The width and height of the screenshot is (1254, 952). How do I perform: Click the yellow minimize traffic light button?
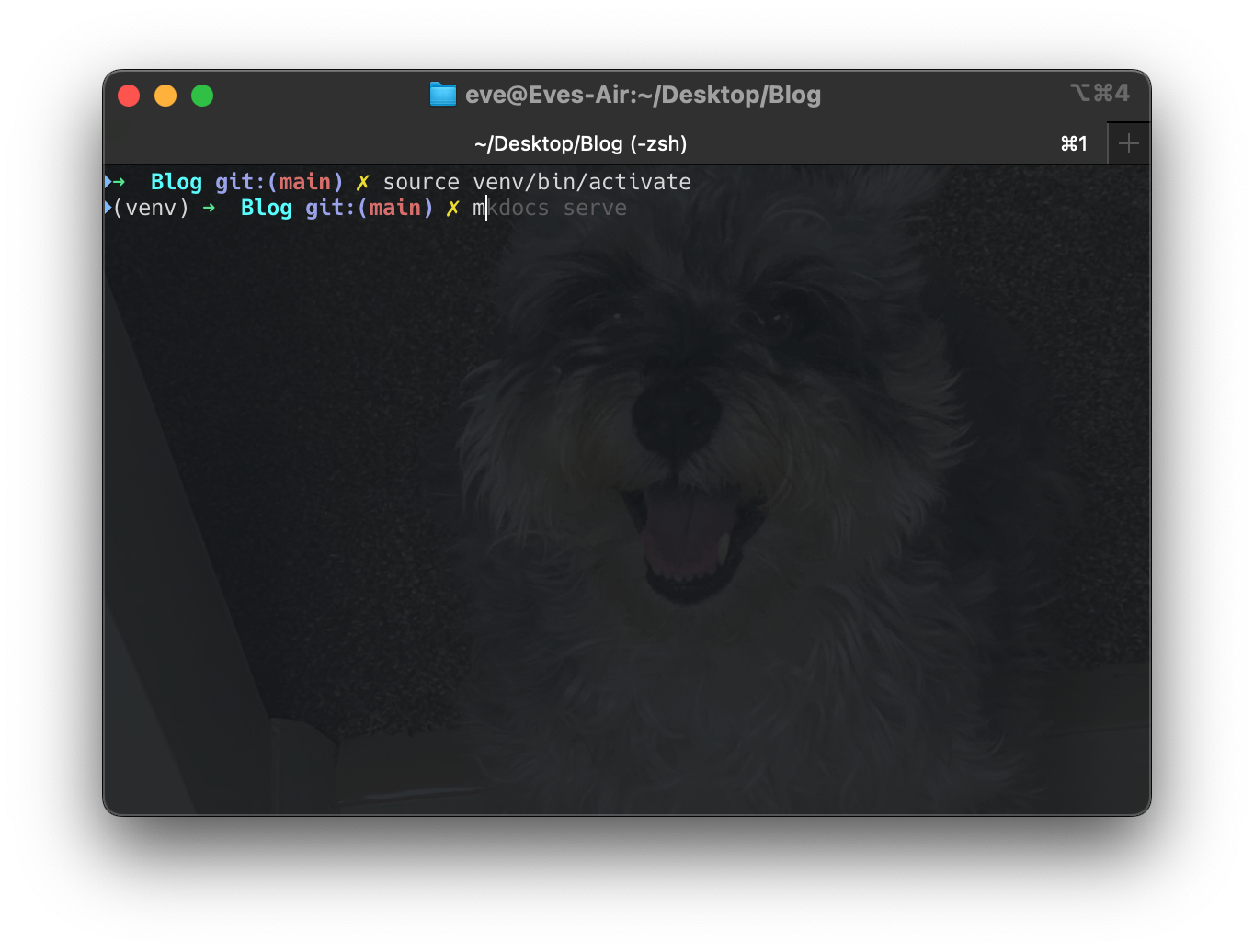click(165, 95)
